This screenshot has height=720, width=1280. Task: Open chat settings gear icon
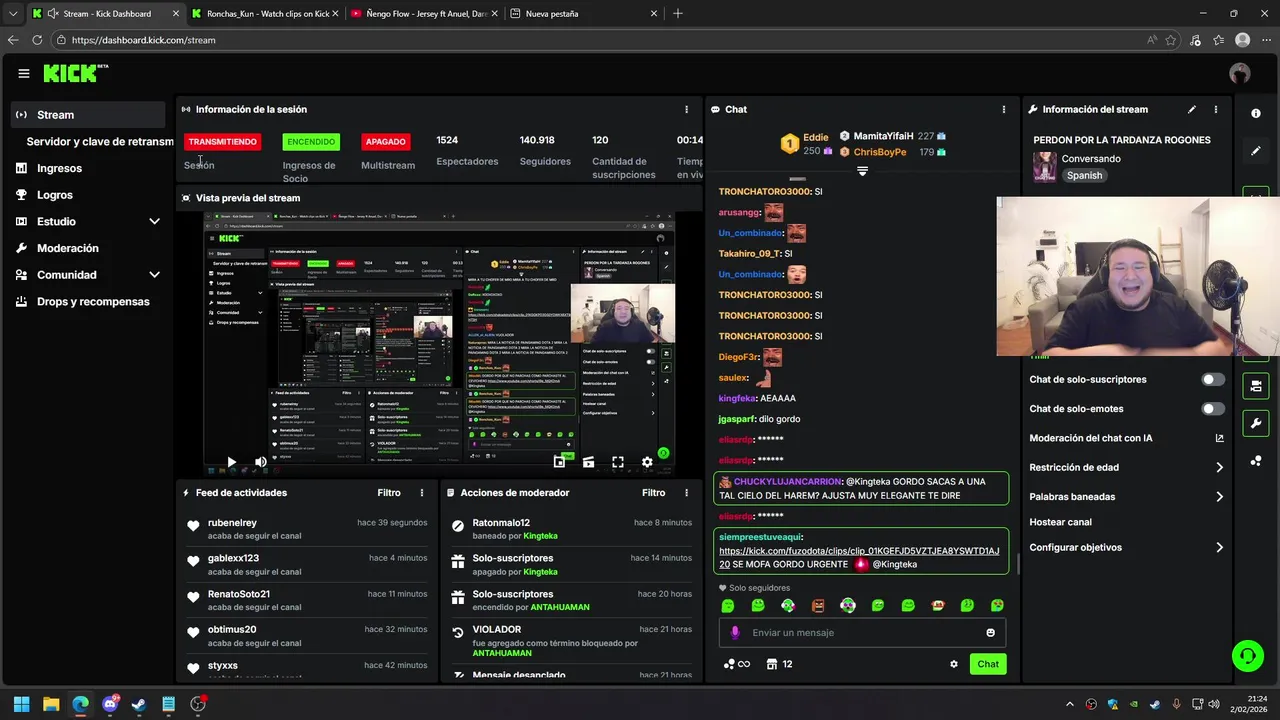tap(953, 664)
